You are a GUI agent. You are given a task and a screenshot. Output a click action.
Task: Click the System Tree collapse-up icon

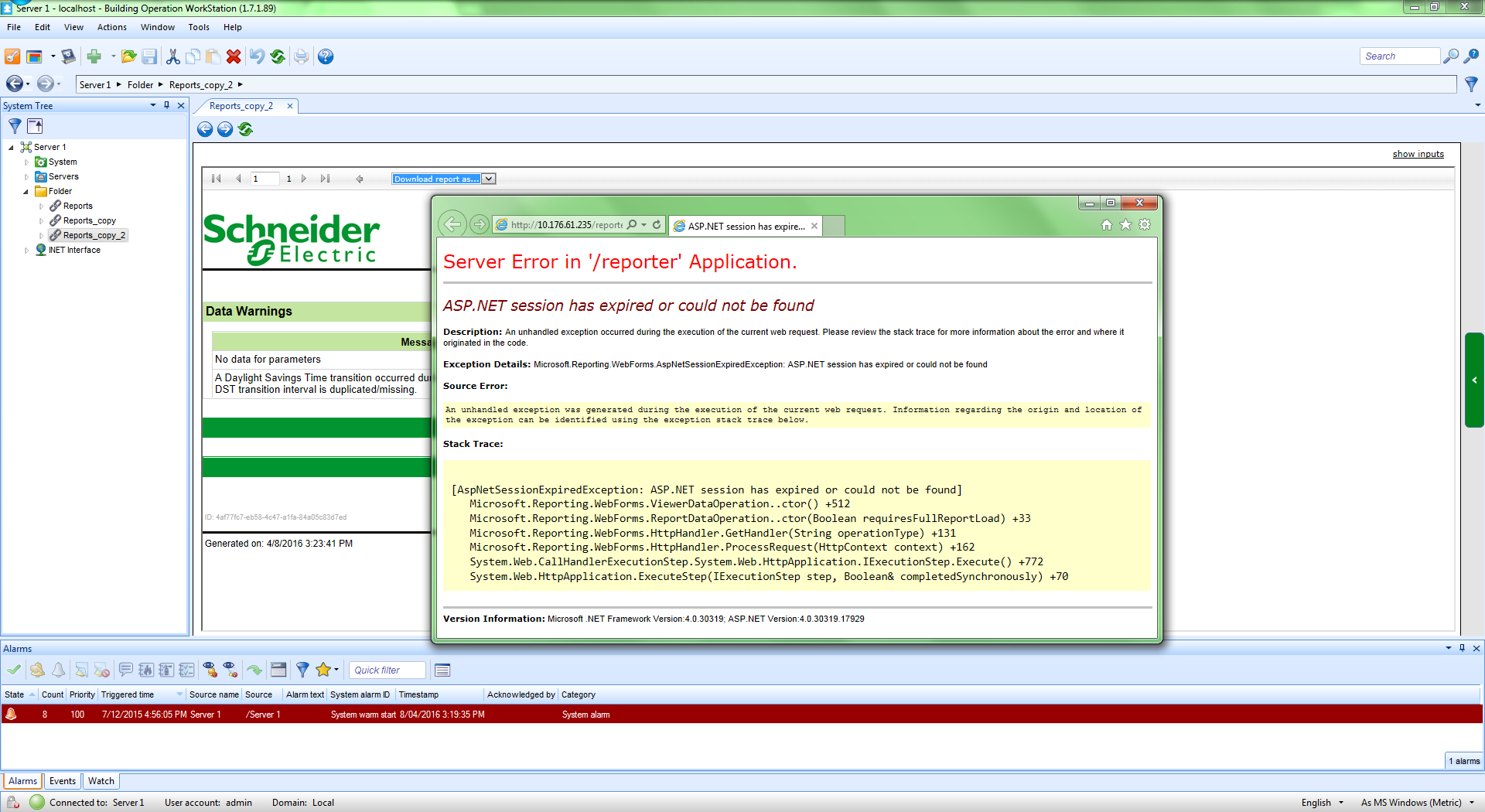[x=35, y=126]
